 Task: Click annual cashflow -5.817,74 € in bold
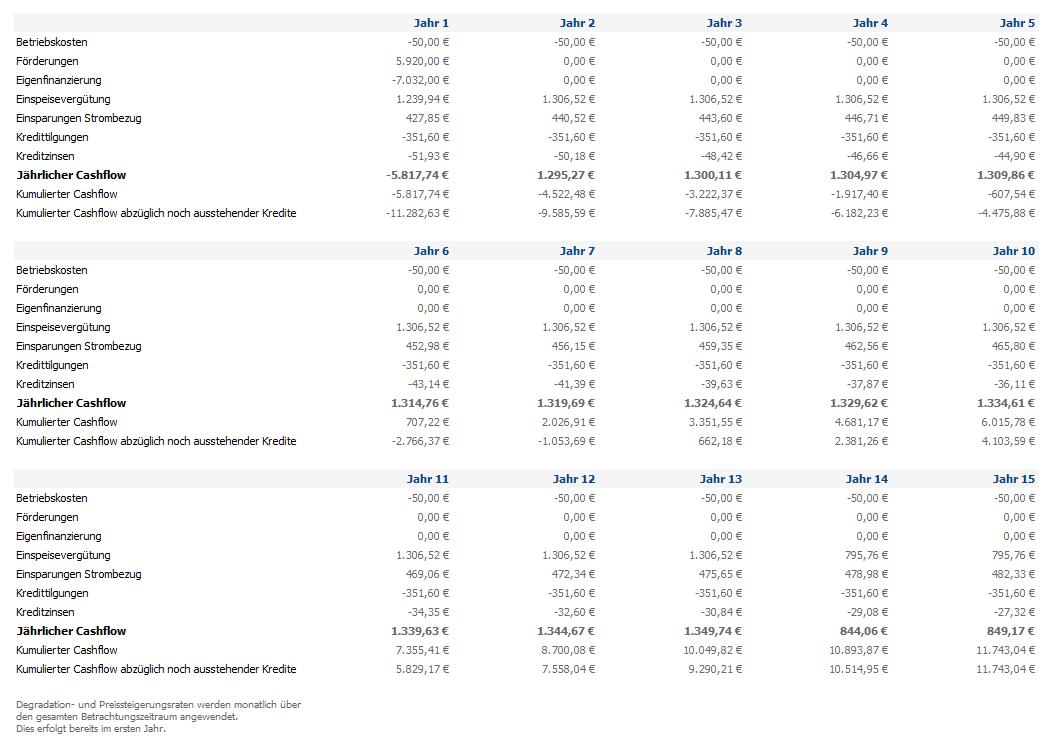417,175
